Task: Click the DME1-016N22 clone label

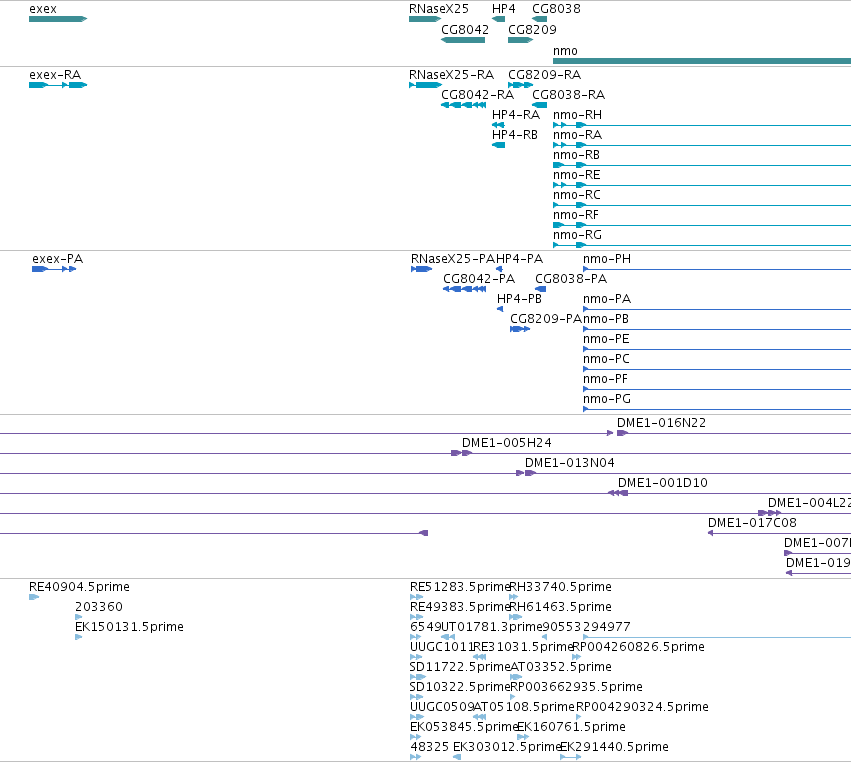Action: [x=662, y=423]
